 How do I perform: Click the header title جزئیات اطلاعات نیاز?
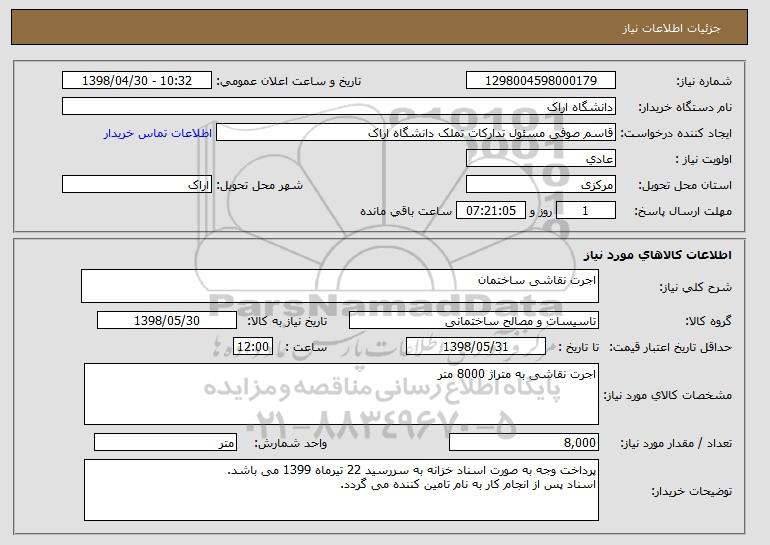click(x=671, y=28)
